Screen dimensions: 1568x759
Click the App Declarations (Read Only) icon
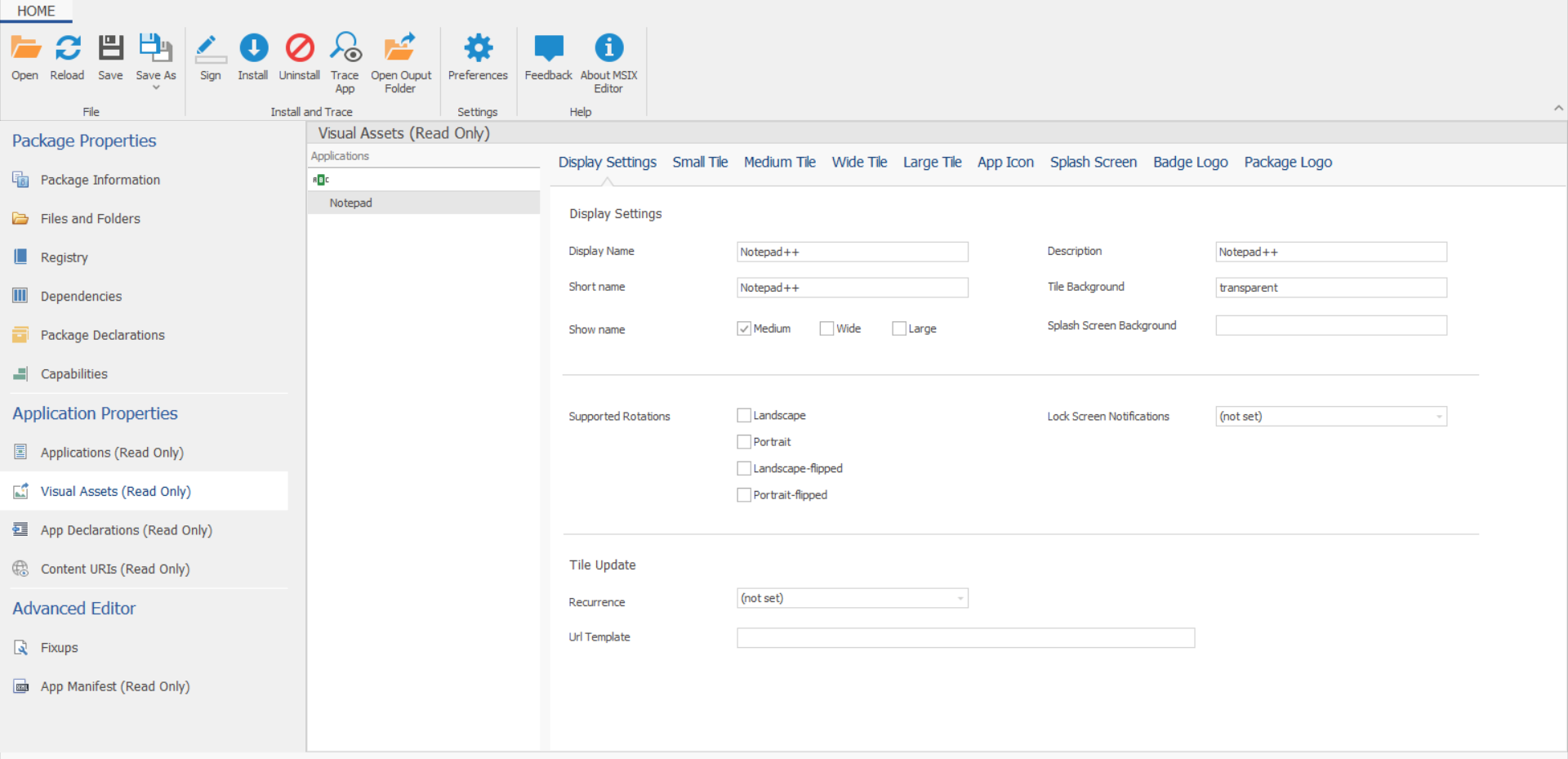20,529
